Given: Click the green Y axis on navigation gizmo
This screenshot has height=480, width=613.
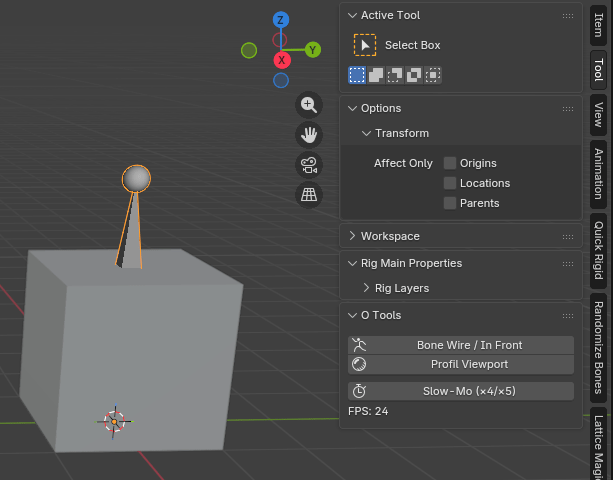Looking at the screenshot, I should click(x=312, y=49).
